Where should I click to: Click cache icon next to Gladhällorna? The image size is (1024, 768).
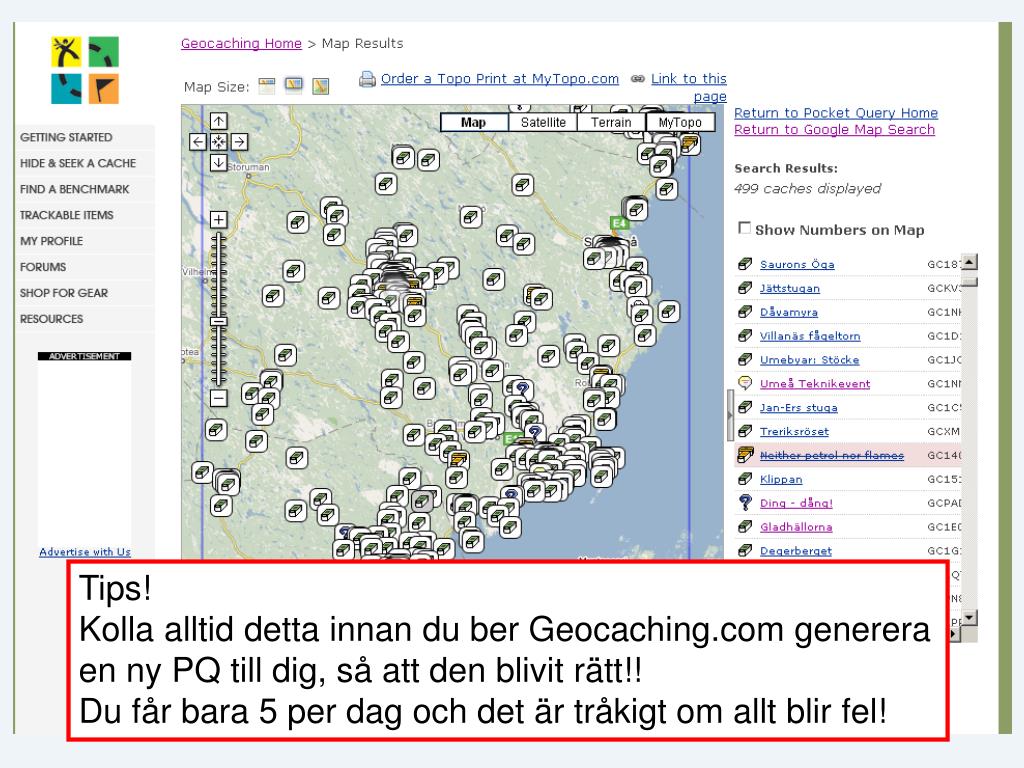(x=744, y=526)
